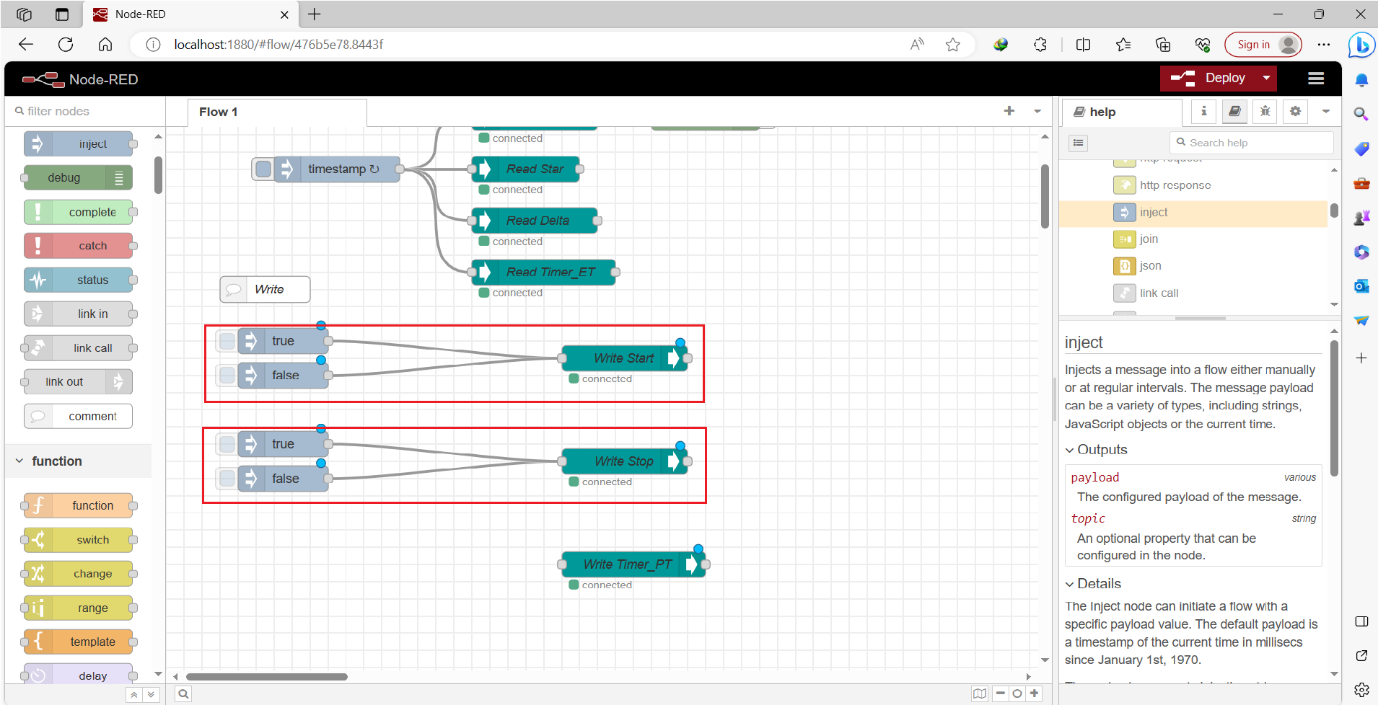
Task: Zoom in on the flow canvas
Action: [x=1035, y=693]
